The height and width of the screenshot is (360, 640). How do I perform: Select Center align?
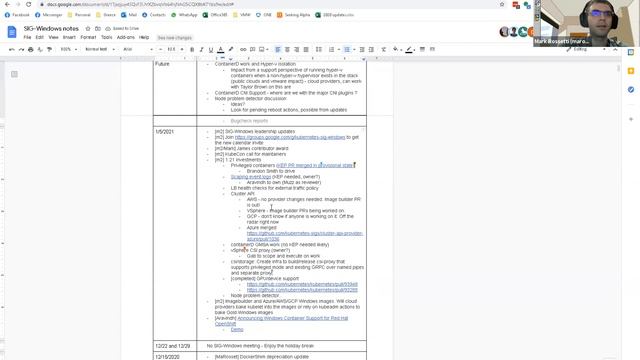pos(287,49)
